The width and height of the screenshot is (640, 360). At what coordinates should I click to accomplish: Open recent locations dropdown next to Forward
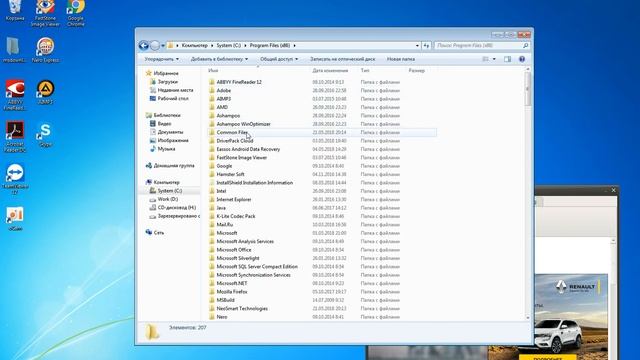pyautogui.click(x=162, y=46)
